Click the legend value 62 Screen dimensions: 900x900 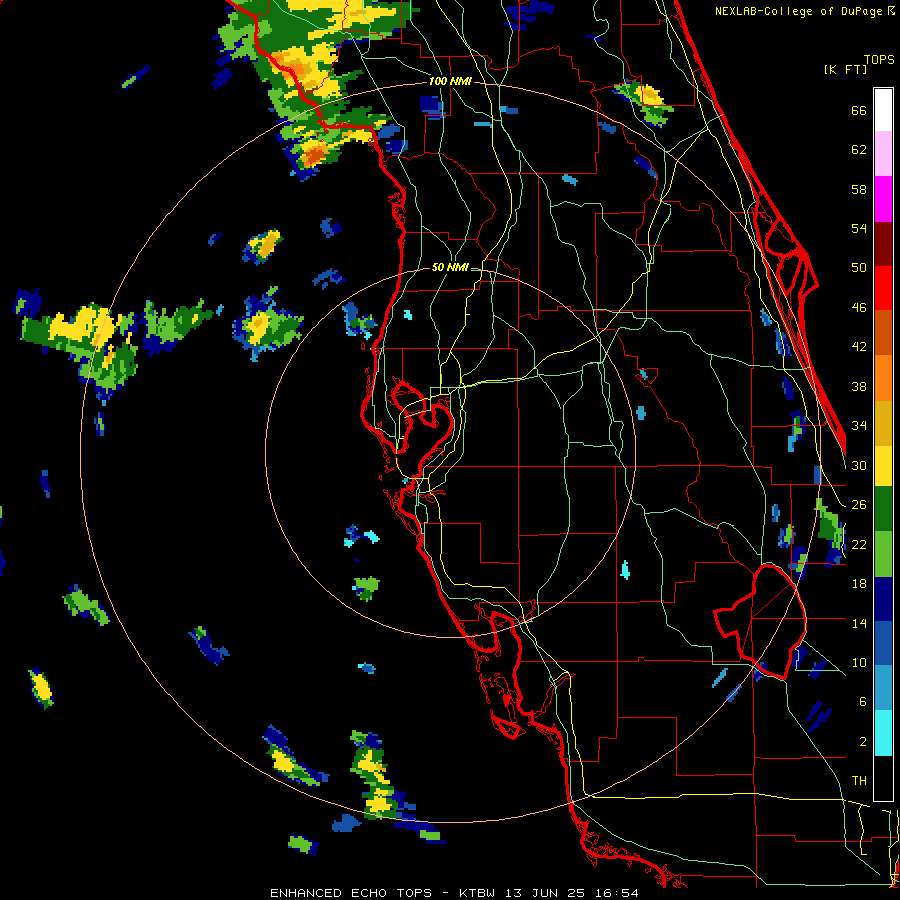tap(859, 150)
